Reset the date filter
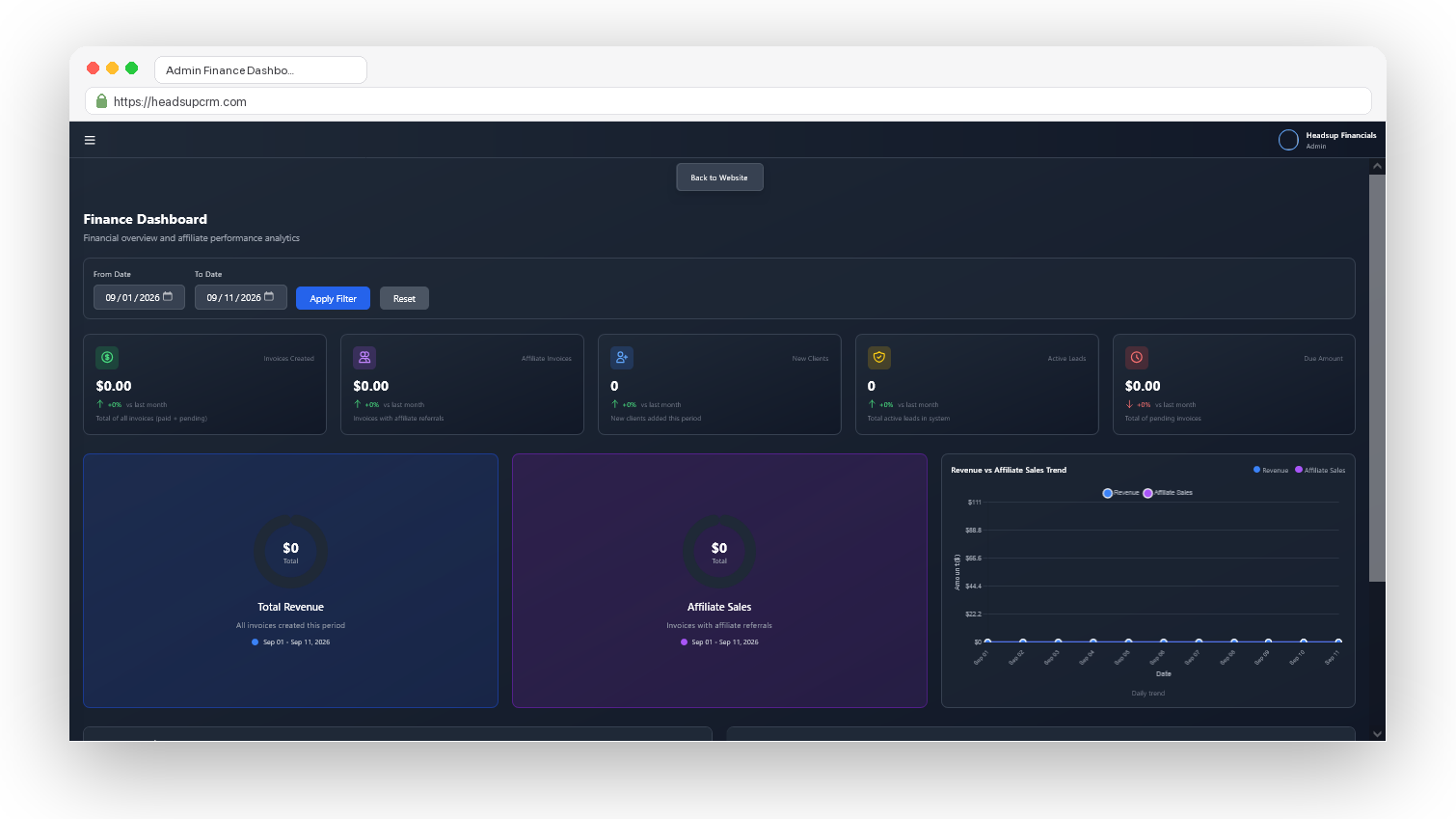Screen dimensions: 1456x819 point(404,298)
